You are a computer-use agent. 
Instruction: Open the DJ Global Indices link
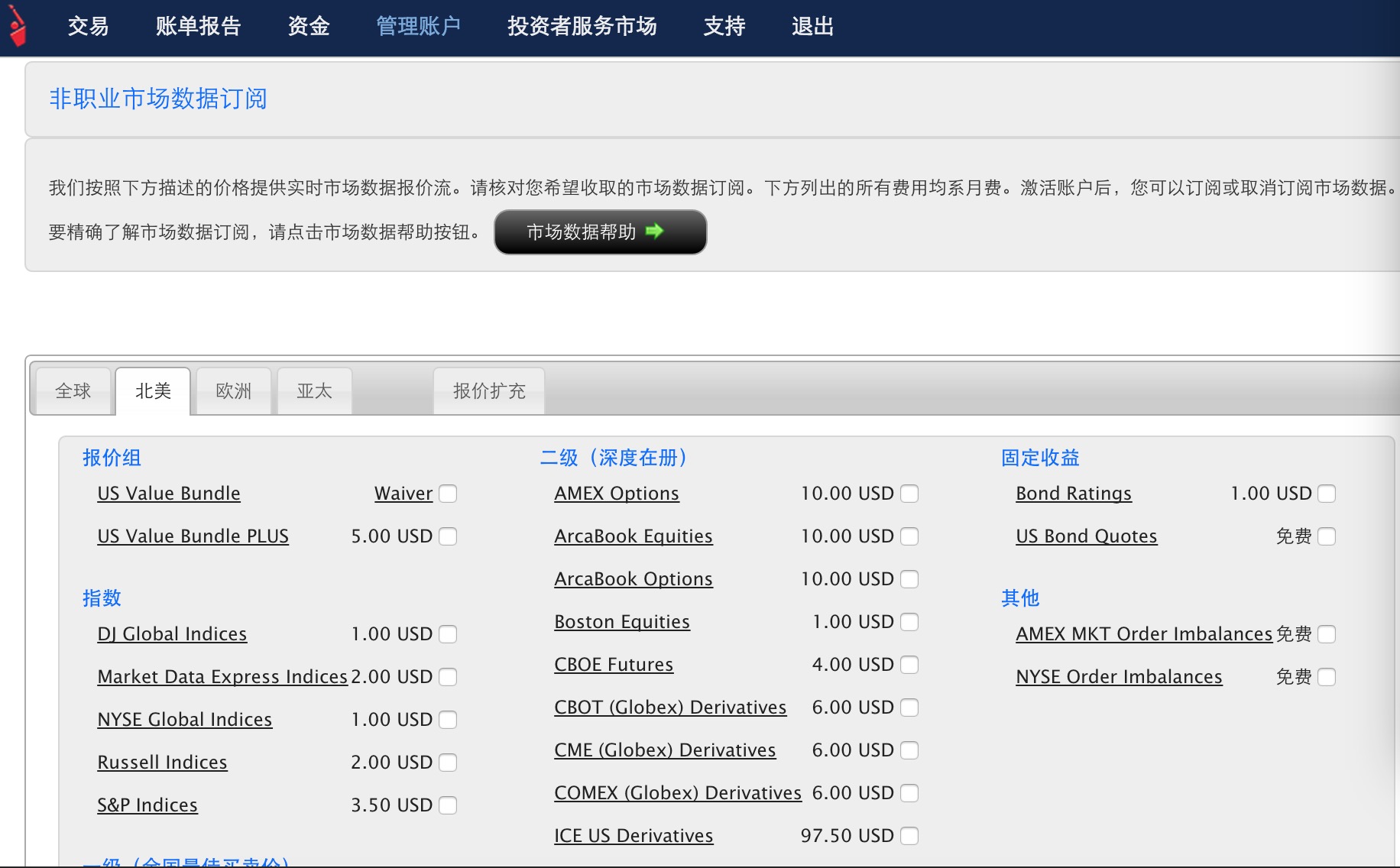click(172, 634)
